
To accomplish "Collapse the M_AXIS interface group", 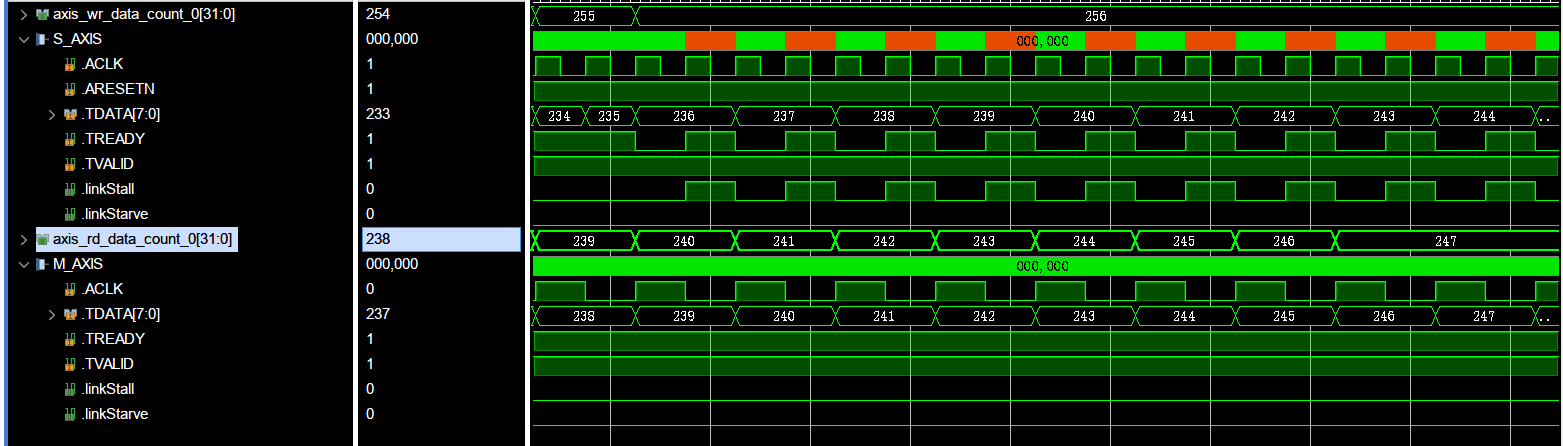I will 24,265.
